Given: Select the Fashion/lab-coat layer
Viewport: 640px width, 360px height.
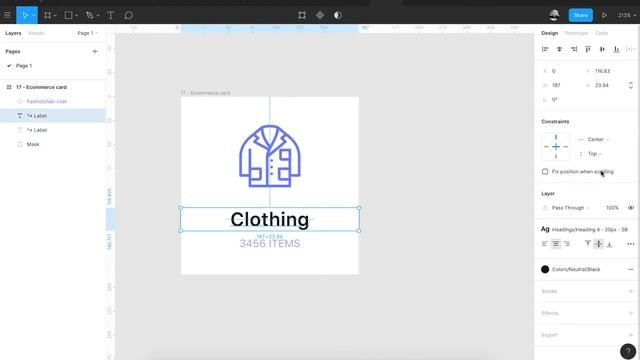Looking at the screenshot, I should pos(47,101).
